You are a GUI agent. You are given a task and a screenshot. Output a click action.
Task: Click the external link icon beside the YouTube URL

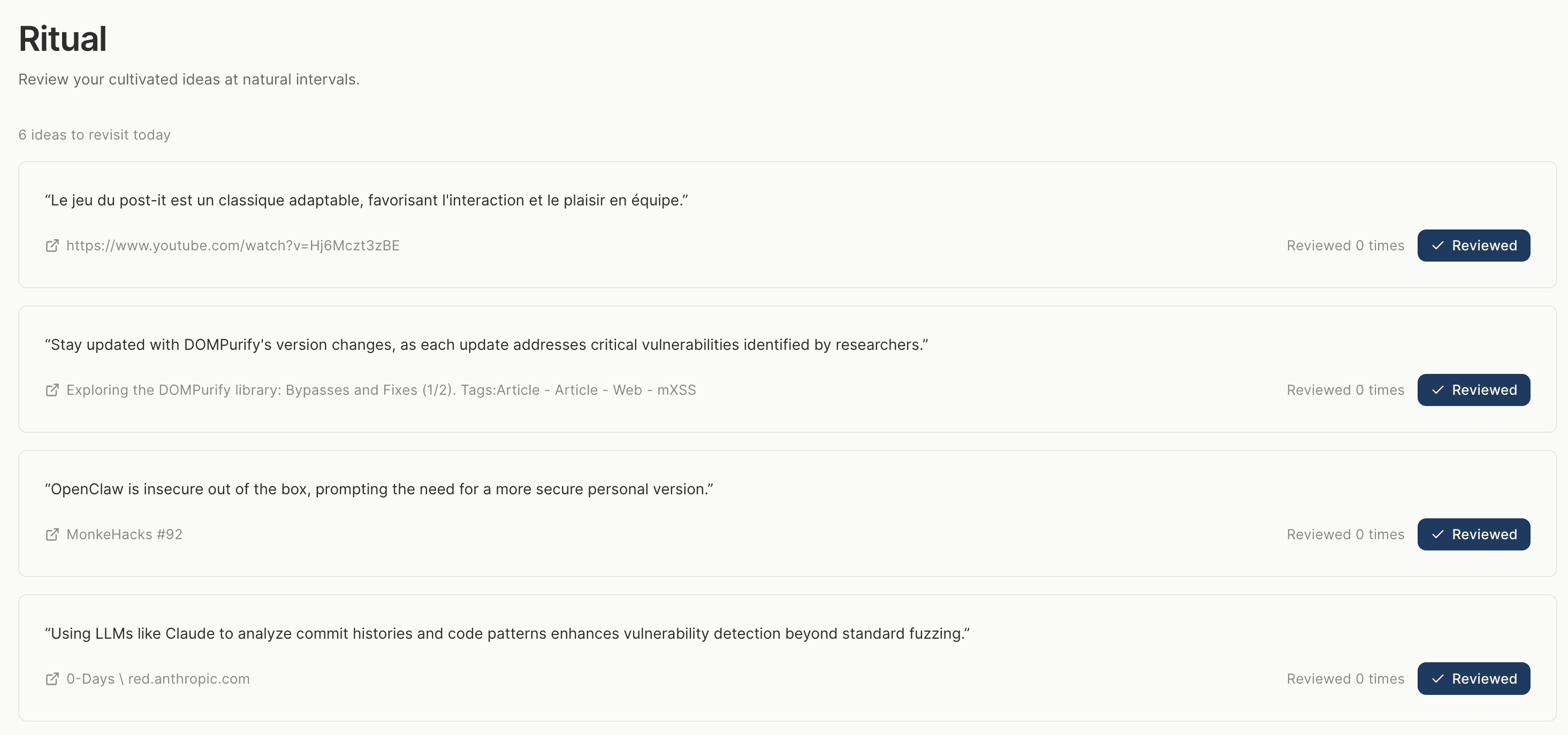click(52, 246)
